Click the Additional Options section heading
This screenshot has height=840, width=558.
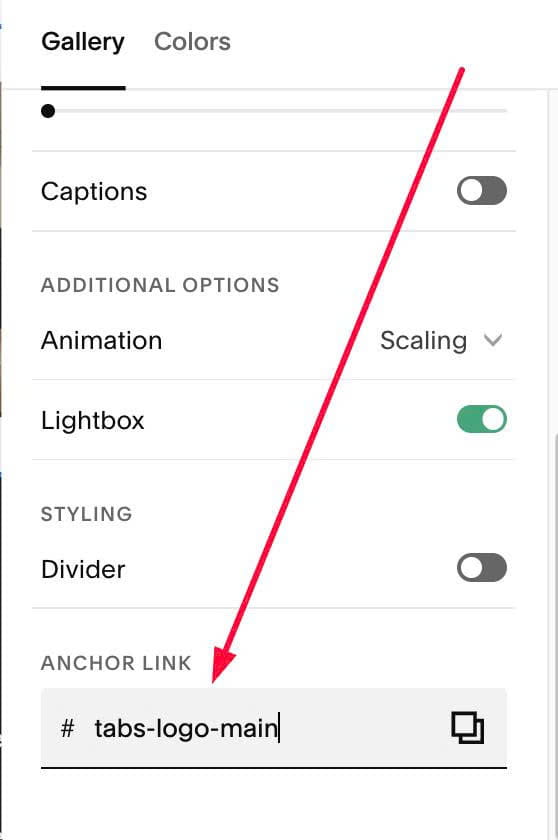coord(160,285)
